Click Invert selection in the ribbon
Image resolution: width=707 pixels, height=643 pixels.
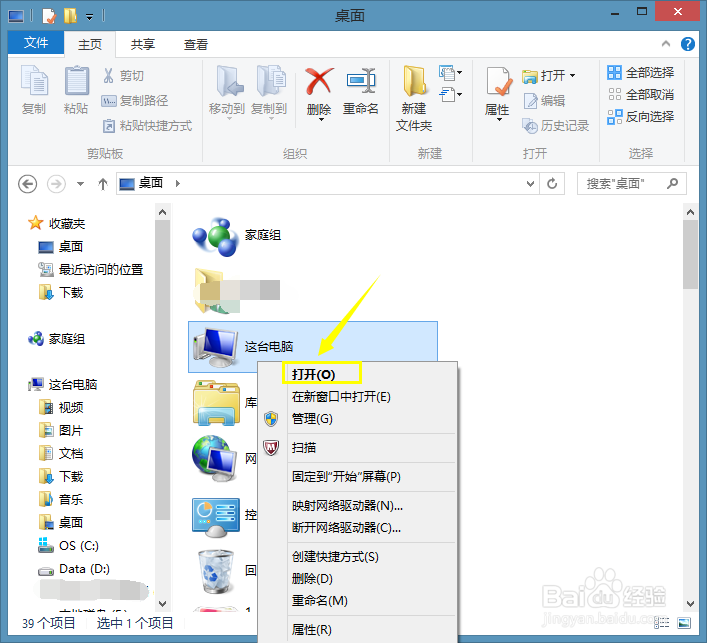[640, 117]
